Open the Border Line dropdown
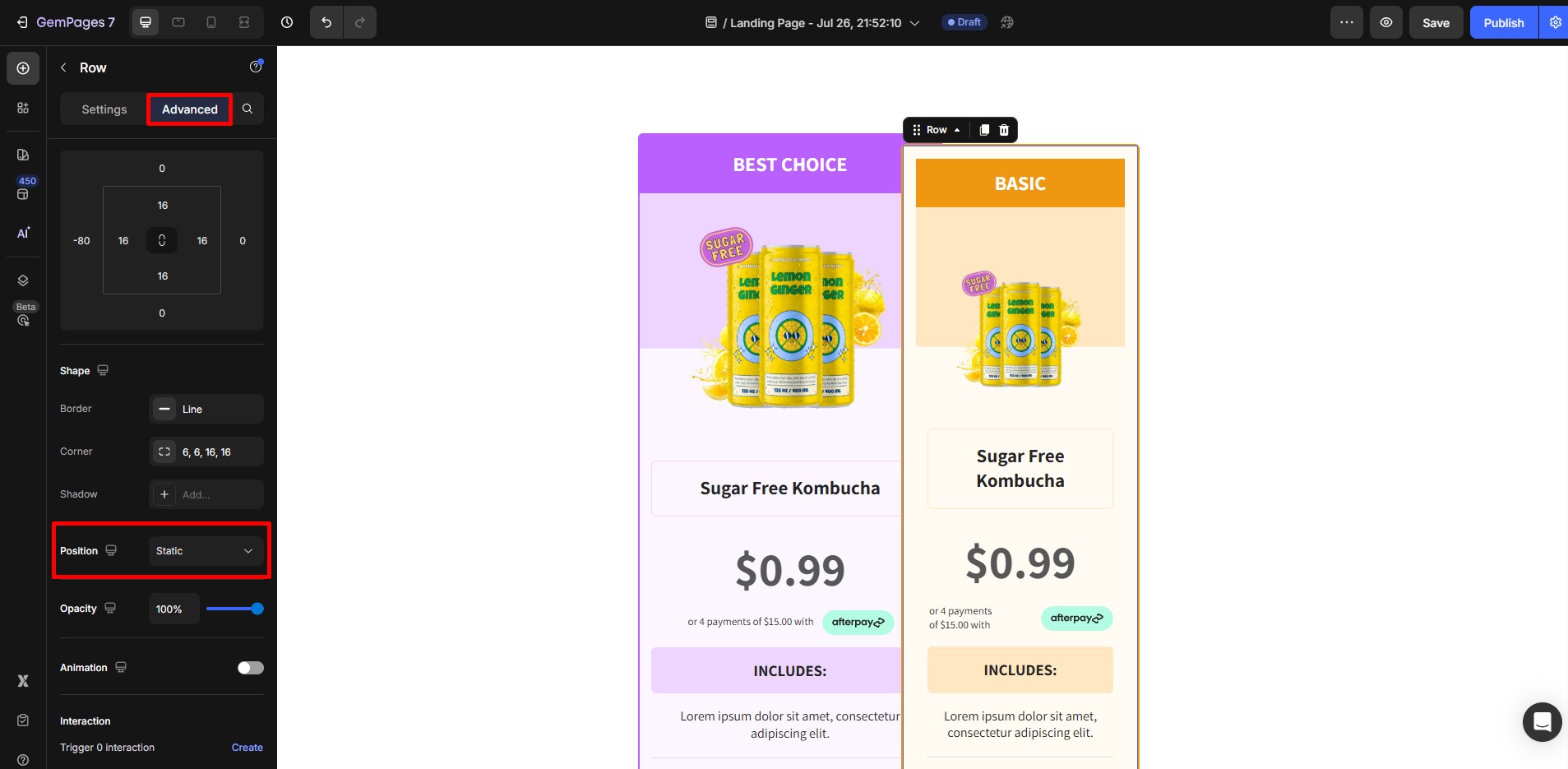Screen dimensions: 1568x769 pyautogui.click(x=206, y=409)
